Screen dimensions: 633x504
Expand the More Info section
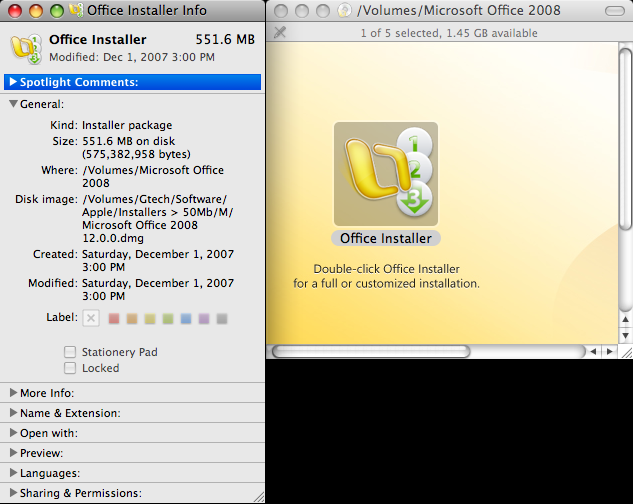(x=13, y=393)
